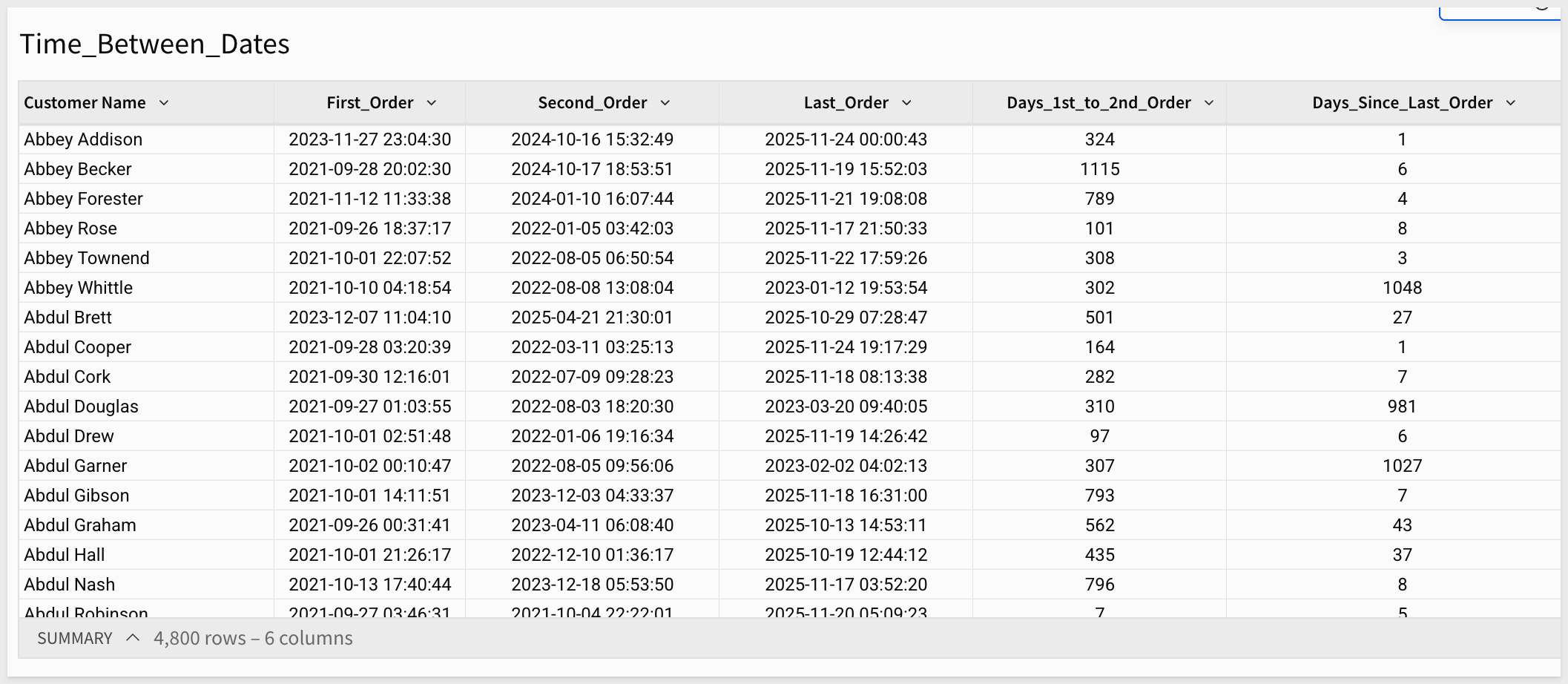Click Abdul Nash's Second_Order date cell
Viewport: 1568px width, 684px height.
click(x=592, y=585)
